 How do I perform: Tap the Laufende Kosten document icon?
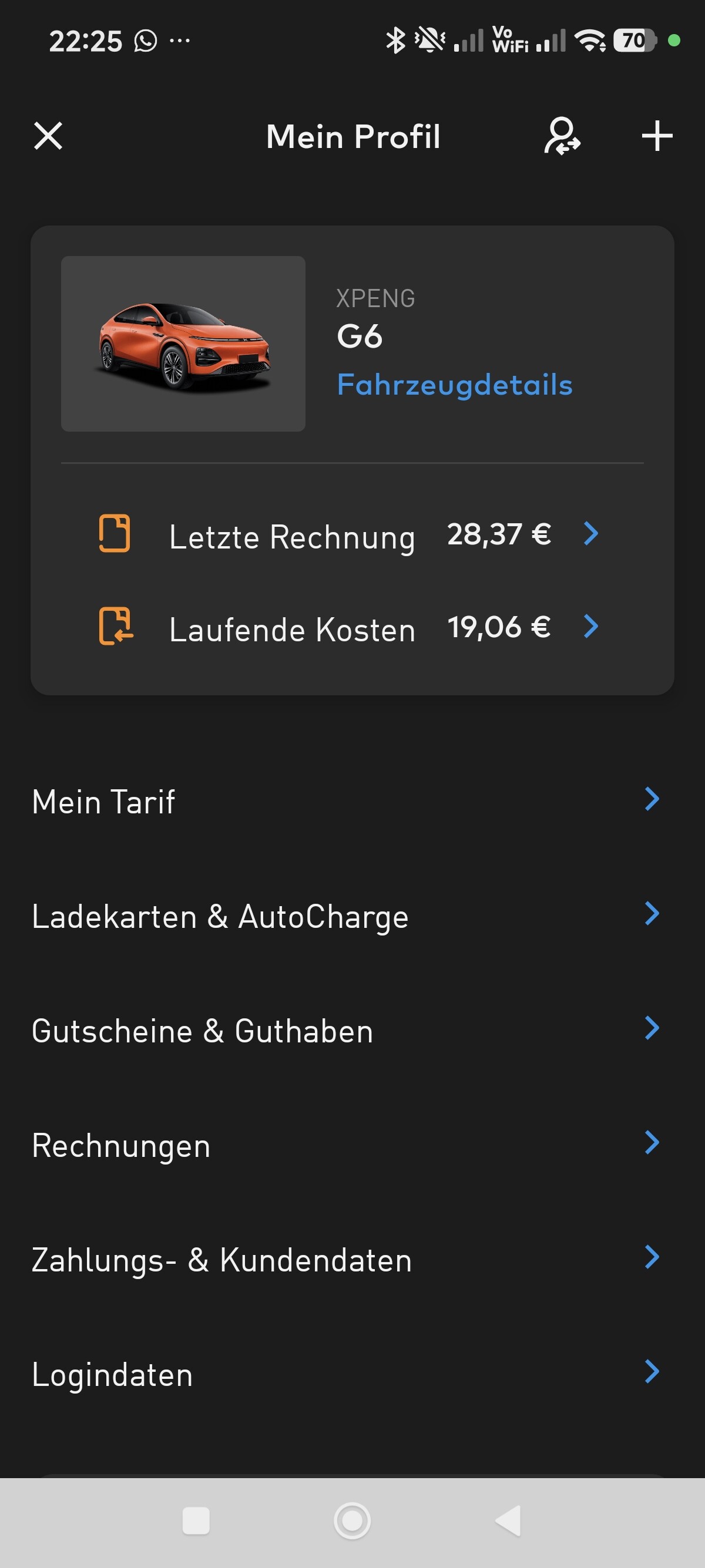(x=115, y=626)
